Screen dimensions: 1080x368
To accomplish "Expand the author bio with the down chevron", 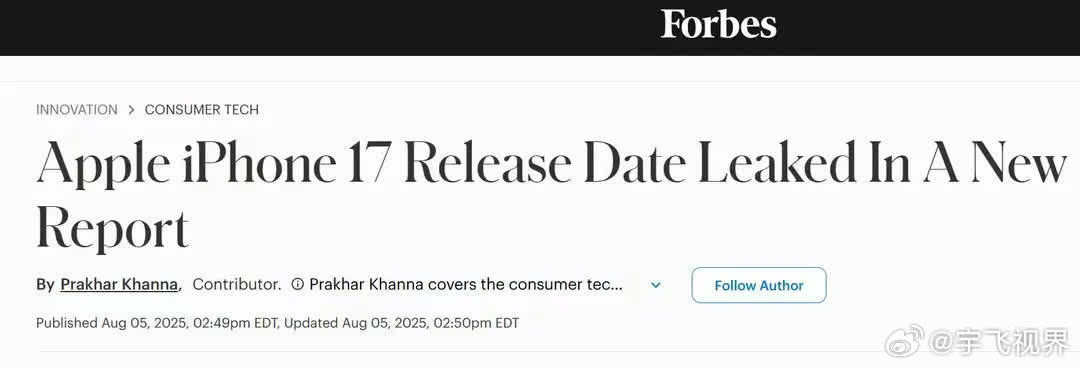I will [656, 285].
